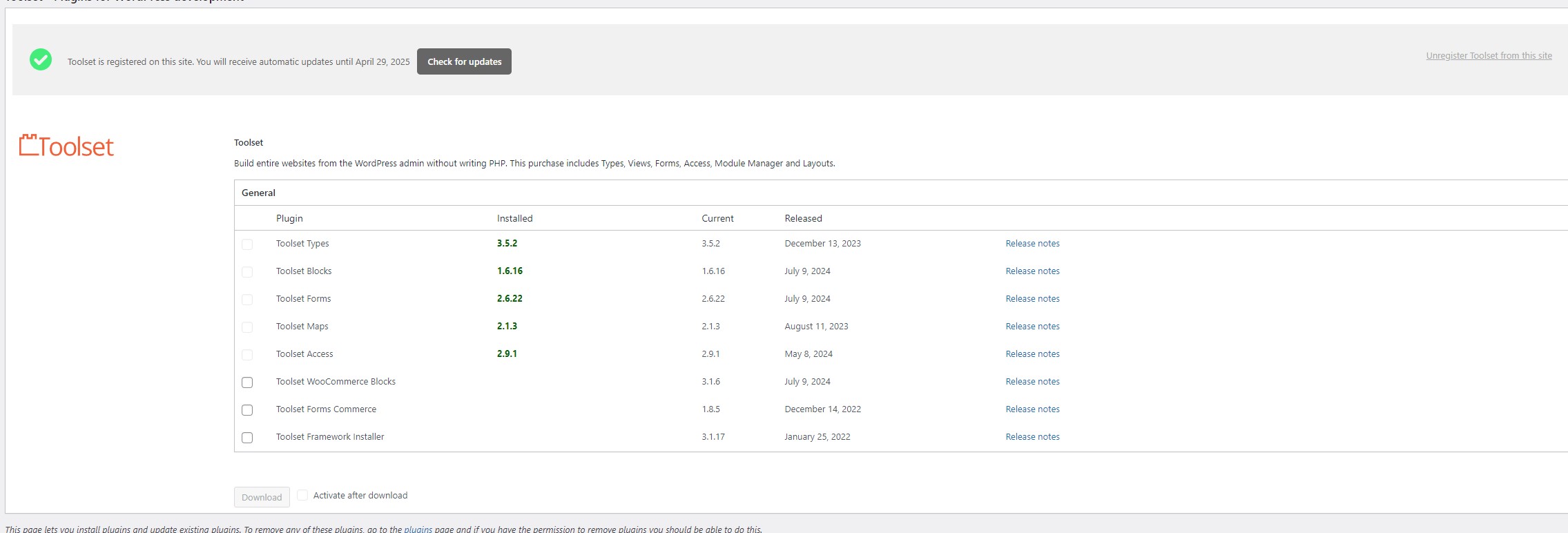Select the Toolset WooCommerce Blocks checkbox
This screenshot has height=533, width=1568.
pyautogui.click(x=247, y=382)
